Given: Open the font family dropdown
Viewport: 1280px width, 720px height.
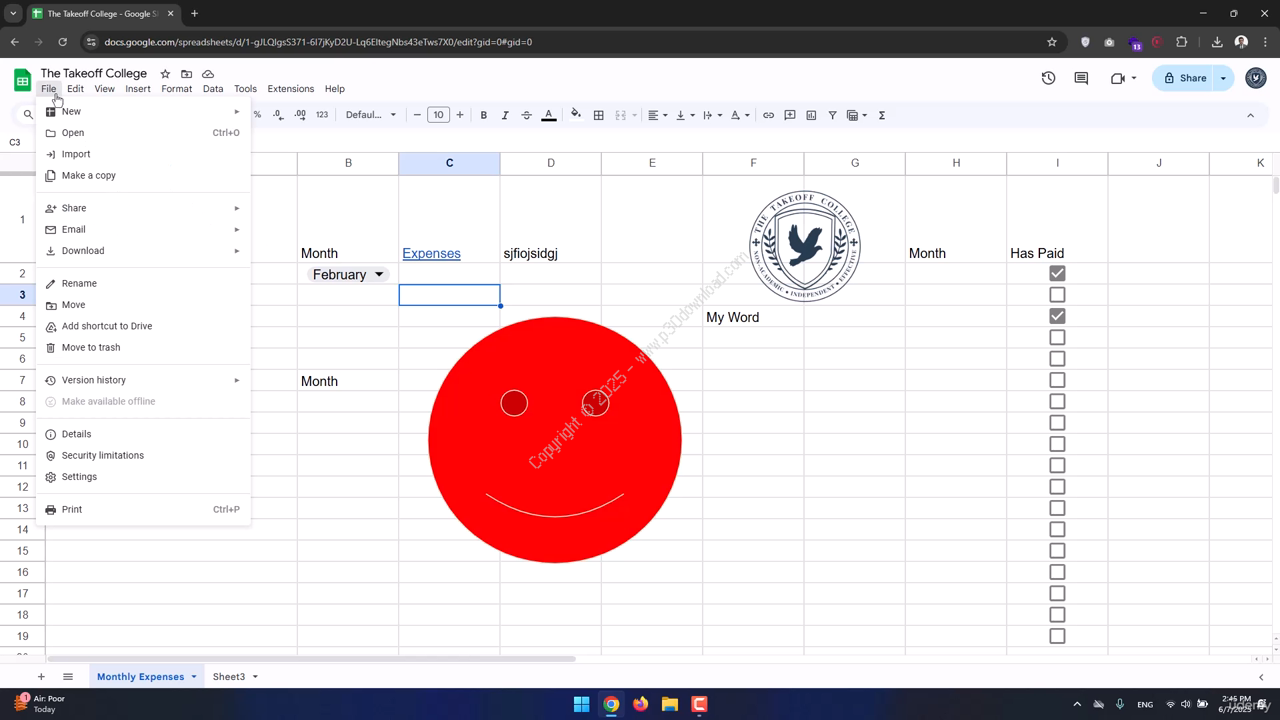Looking at the screenshot, I should [x=371, y=115].
